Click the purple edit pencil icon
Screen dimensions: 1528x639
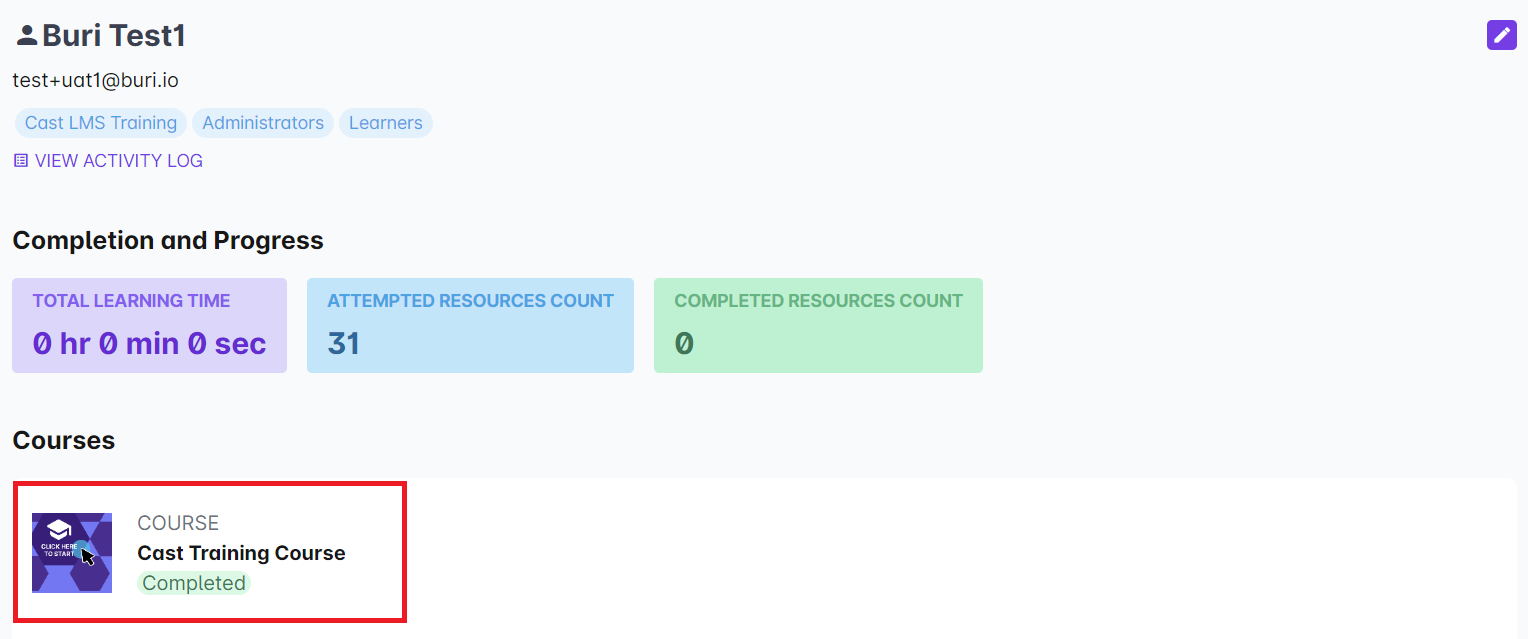point(1501,35)
